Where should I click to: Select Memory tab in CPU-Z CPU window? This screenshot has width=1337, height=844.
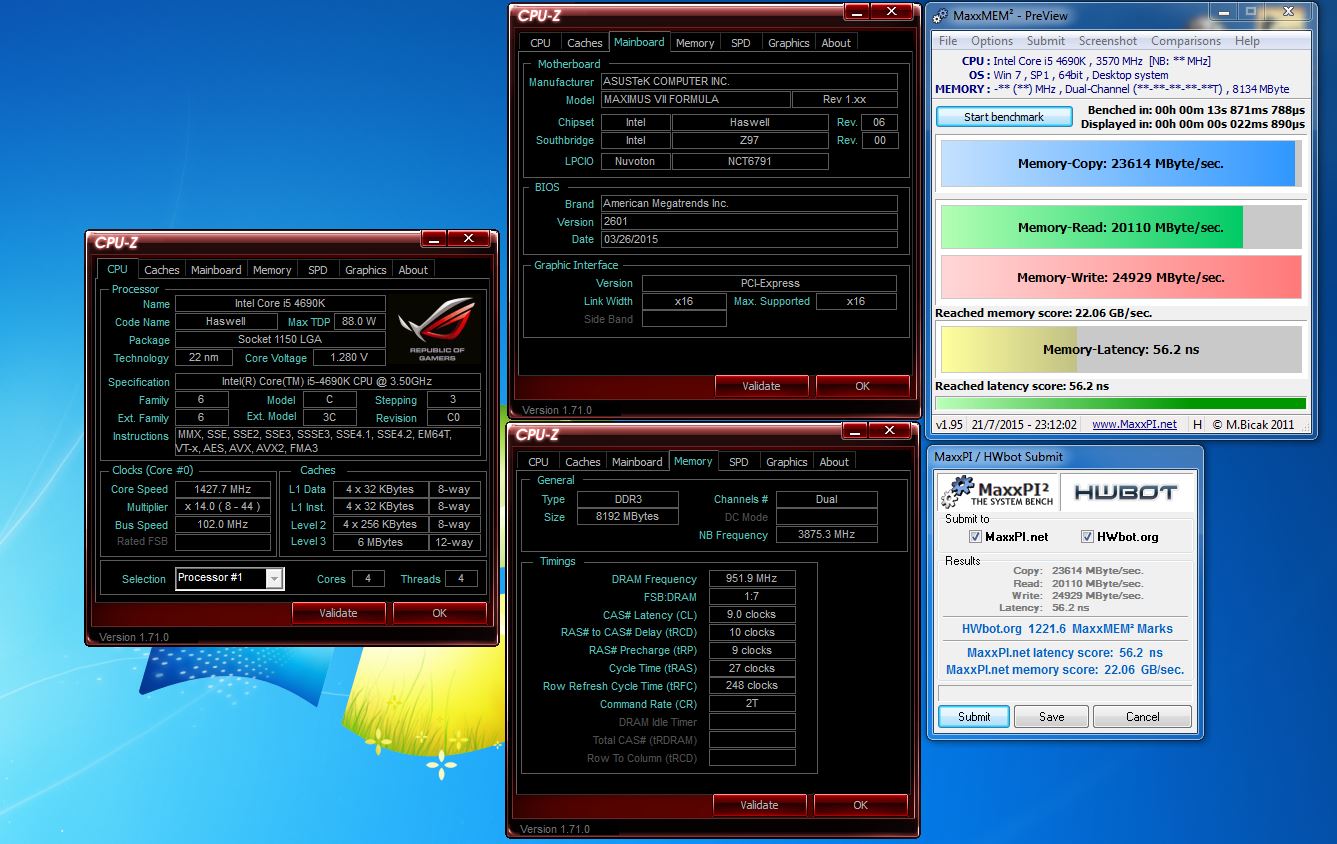click(272, 270)
